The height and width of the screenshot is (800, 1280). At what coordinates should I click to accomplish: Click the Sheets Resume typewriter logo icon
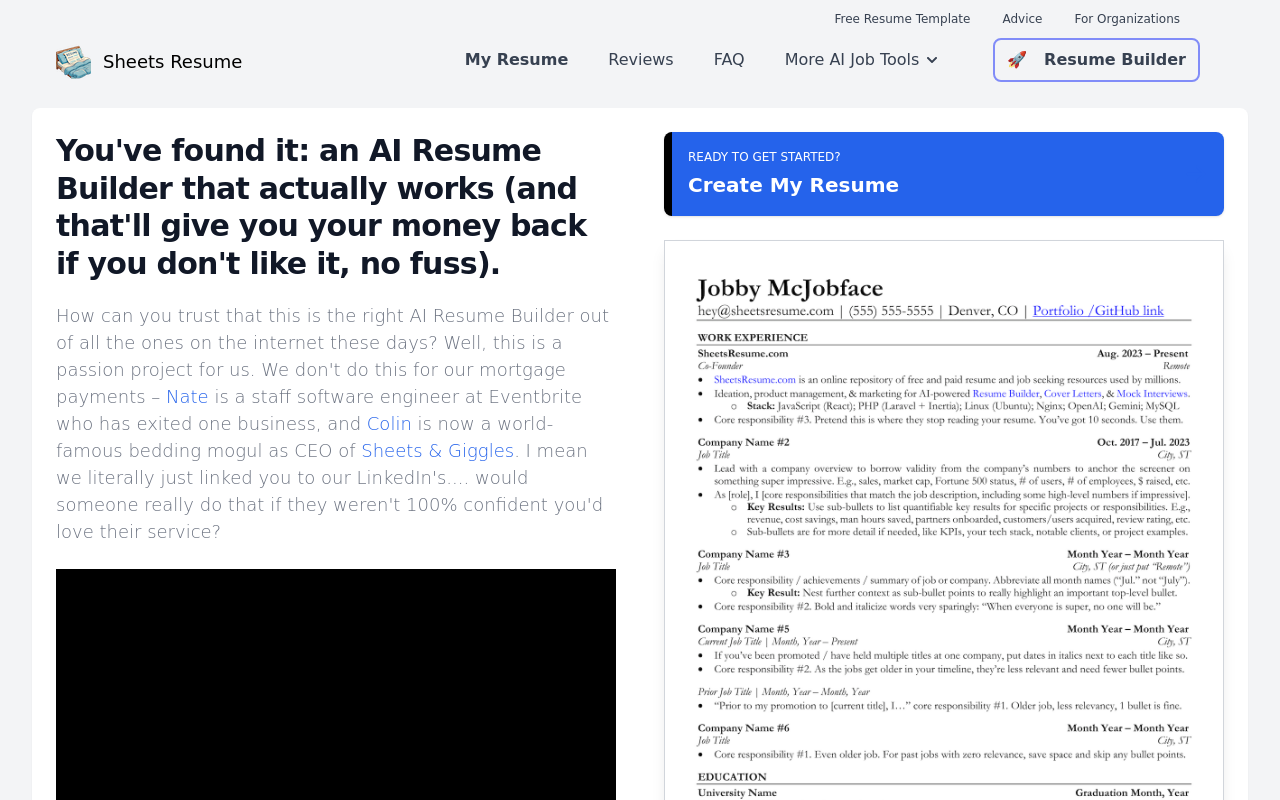point(73,62)
